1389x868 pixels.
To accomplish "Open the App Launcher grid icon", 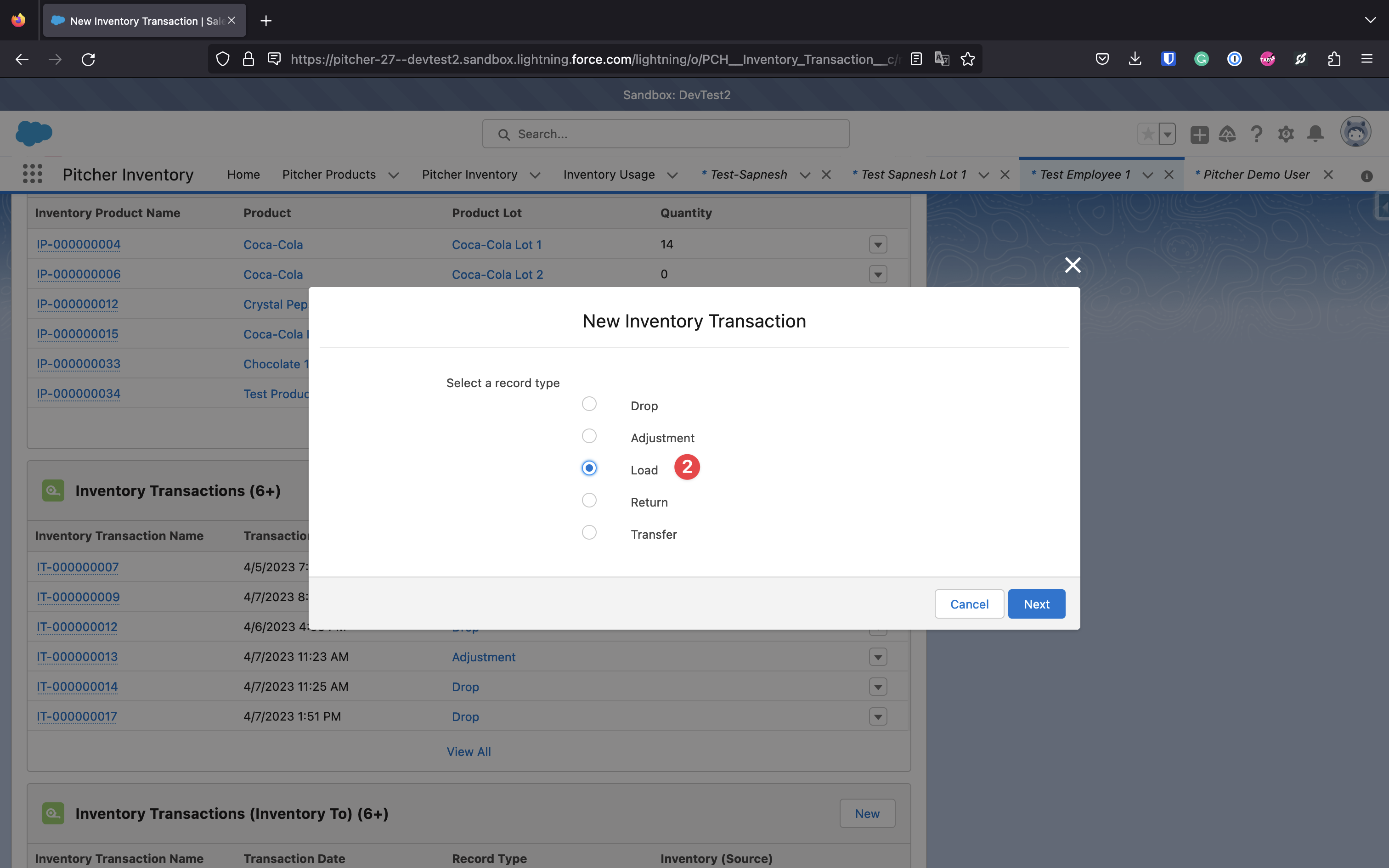I will click(32, 174).
